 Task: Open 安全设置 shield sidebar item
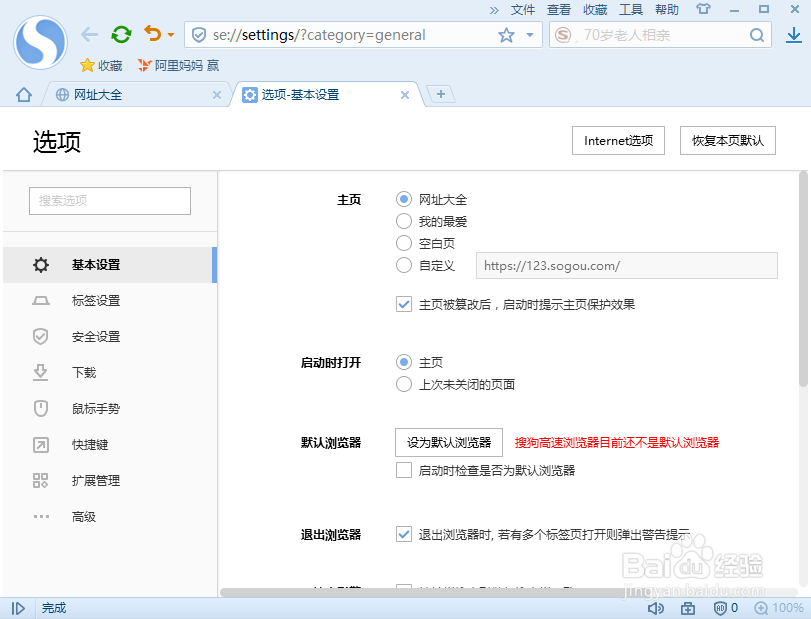pos(110,337)
